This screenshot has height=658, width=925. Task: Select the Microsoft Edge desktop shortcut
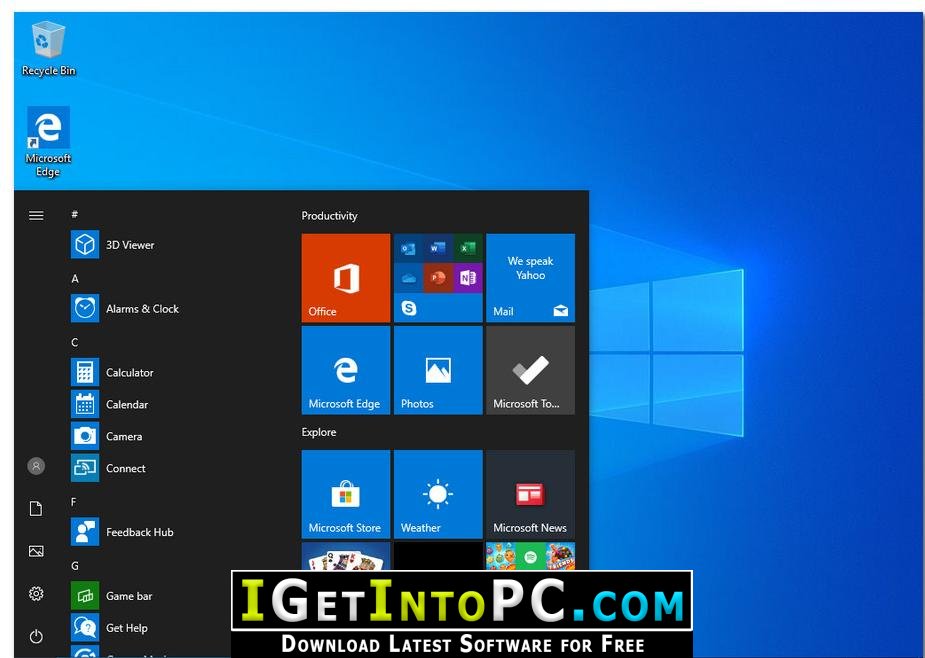pos(48,142)
